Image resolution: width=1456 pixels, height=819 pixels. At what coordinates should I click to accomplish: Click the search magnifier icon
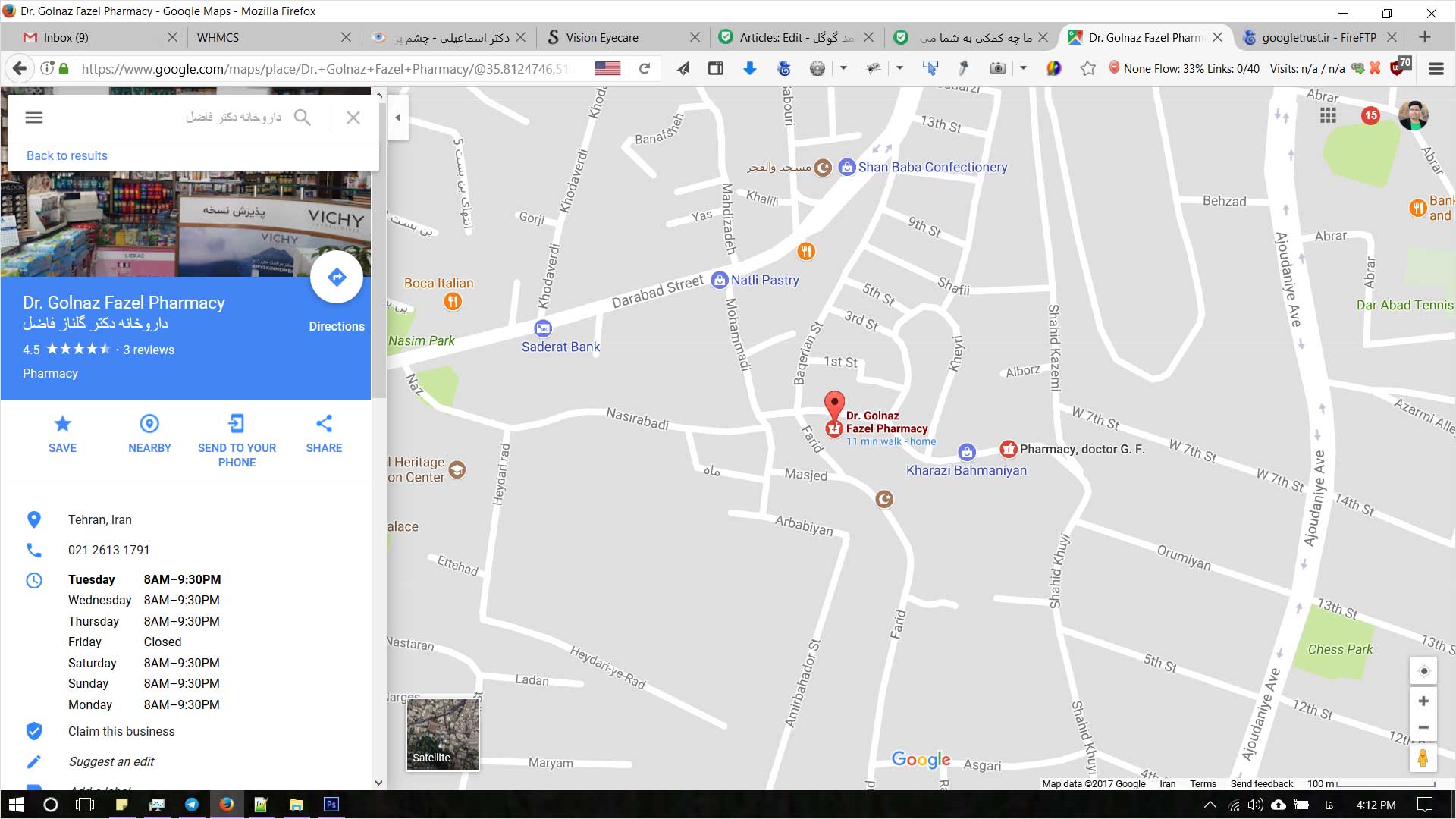[303, 118]
